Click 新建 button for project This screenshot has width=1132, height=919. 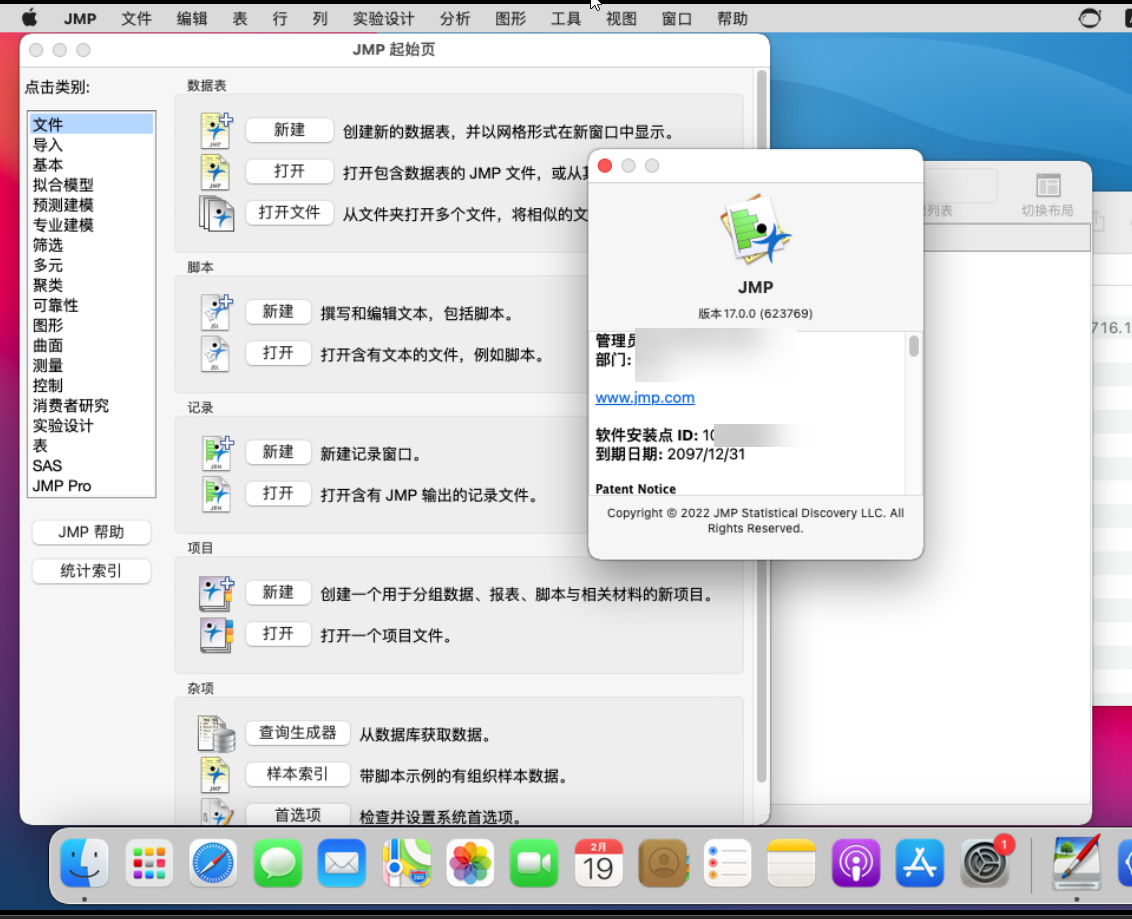pos(278,593)
